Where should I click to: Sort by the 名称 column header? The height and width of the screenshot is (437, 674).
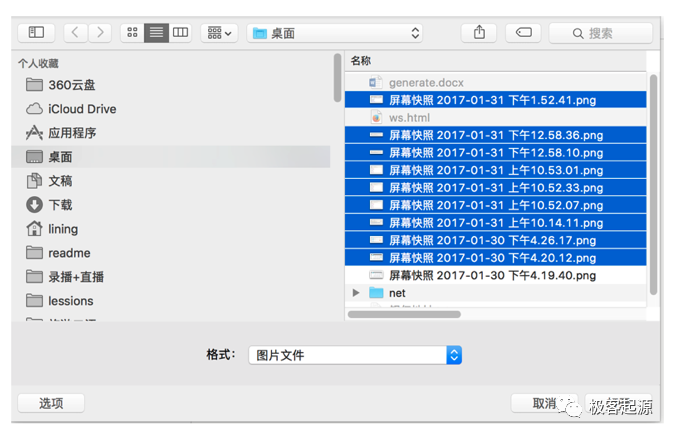point(495,61)
